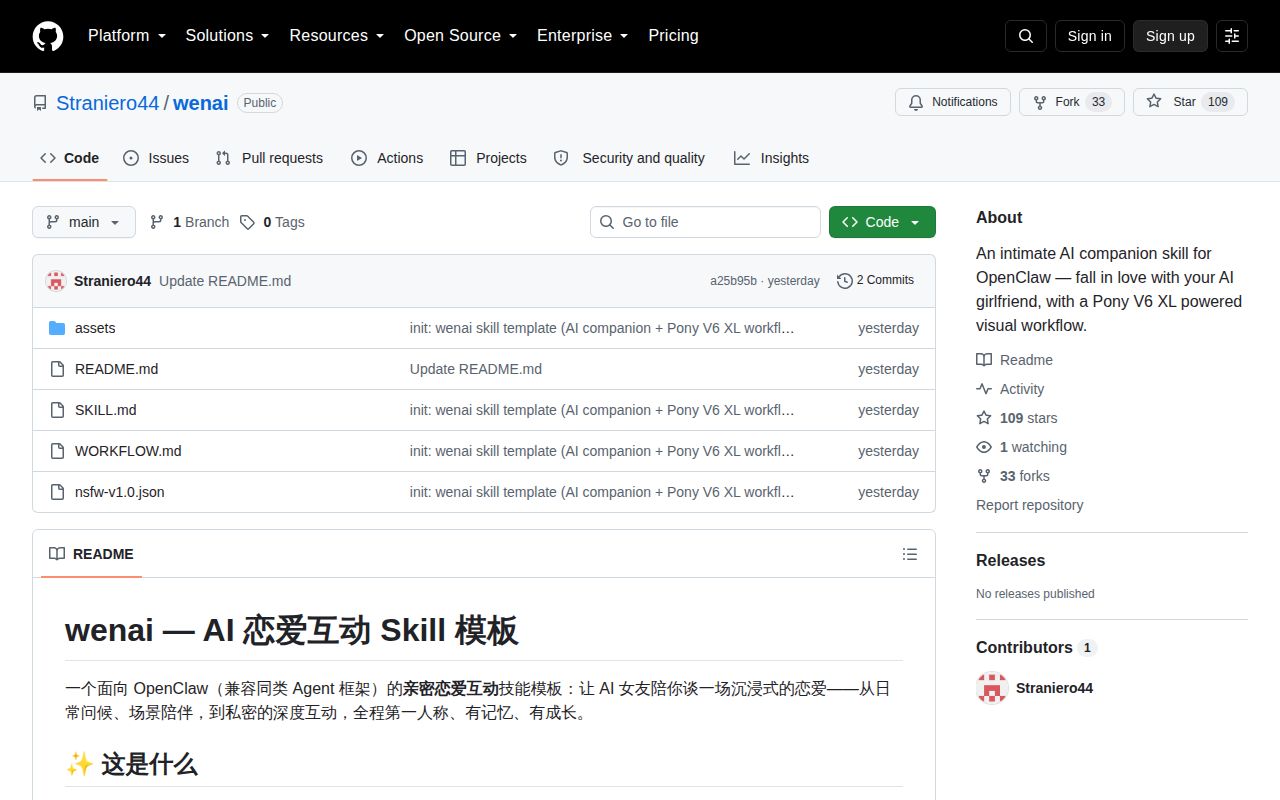
Task: Open the Open Source menu
Action: point(461,36)
